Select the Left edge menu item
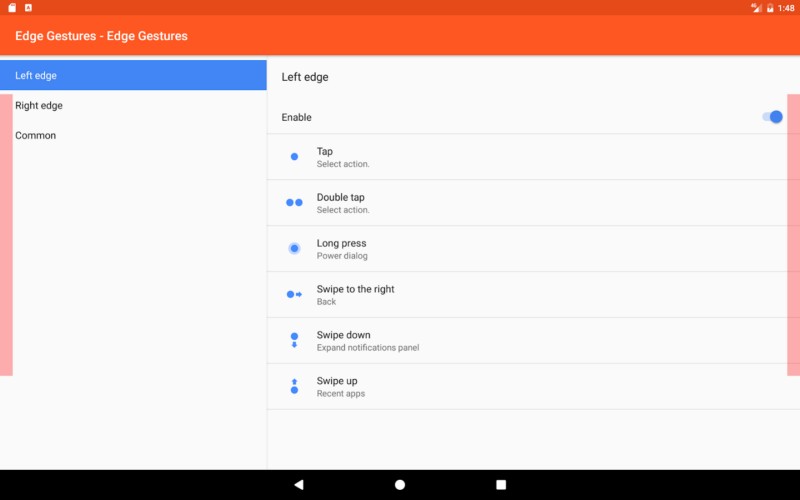 coord(133,76)
